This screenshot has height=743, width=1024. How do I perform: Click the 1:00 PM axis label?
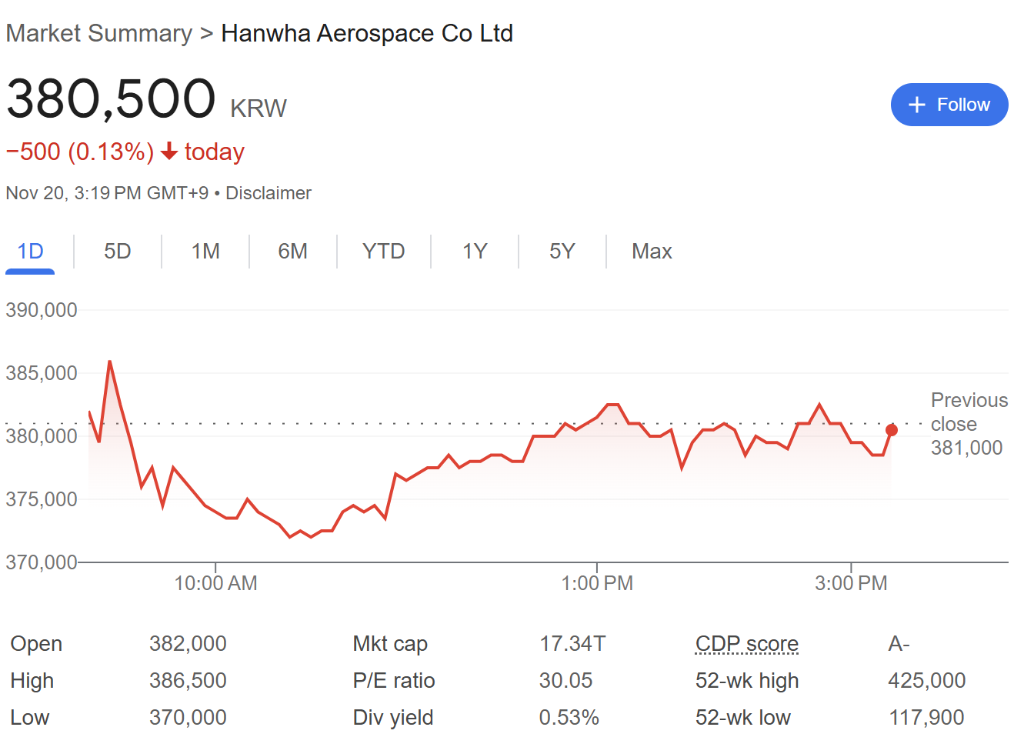point(597,583)
